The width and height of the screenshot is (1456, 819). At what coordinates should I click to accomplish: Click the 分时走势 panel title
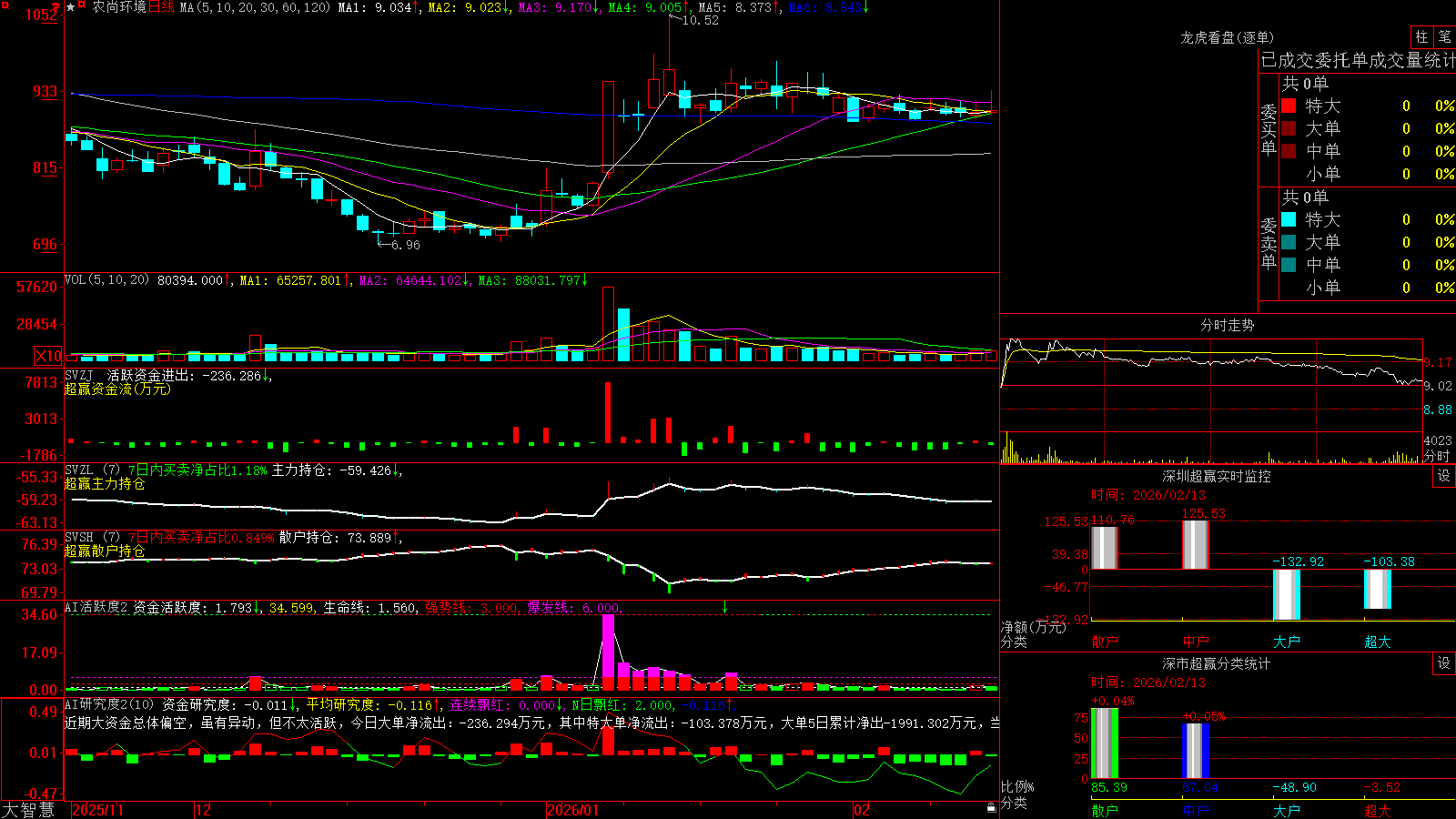1227,325
